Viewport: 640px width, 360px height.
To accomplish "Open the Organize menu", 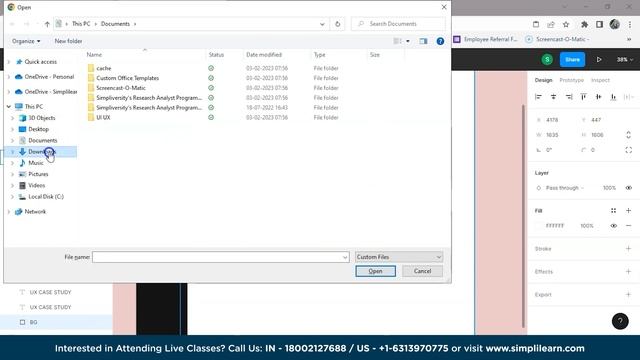I will pyautogui.click(x=26, y=41).
